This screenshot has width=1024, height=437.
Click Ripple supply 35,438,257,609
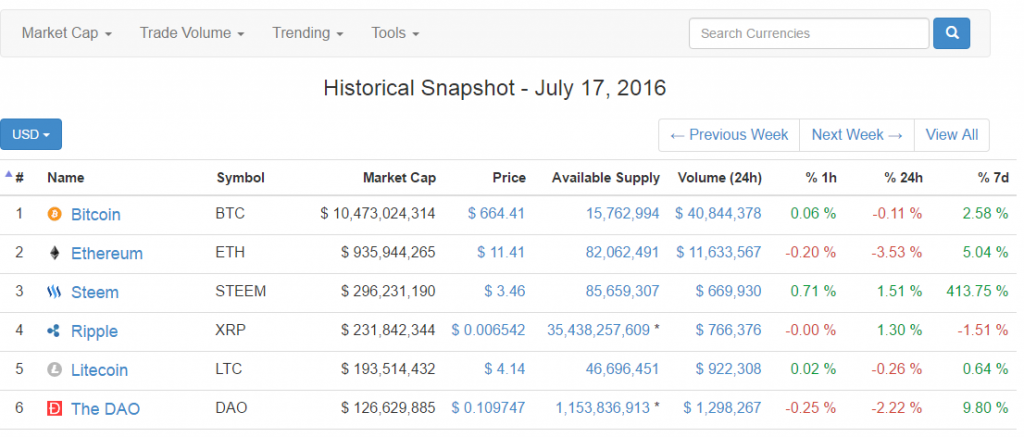click(x=598, y=330)
